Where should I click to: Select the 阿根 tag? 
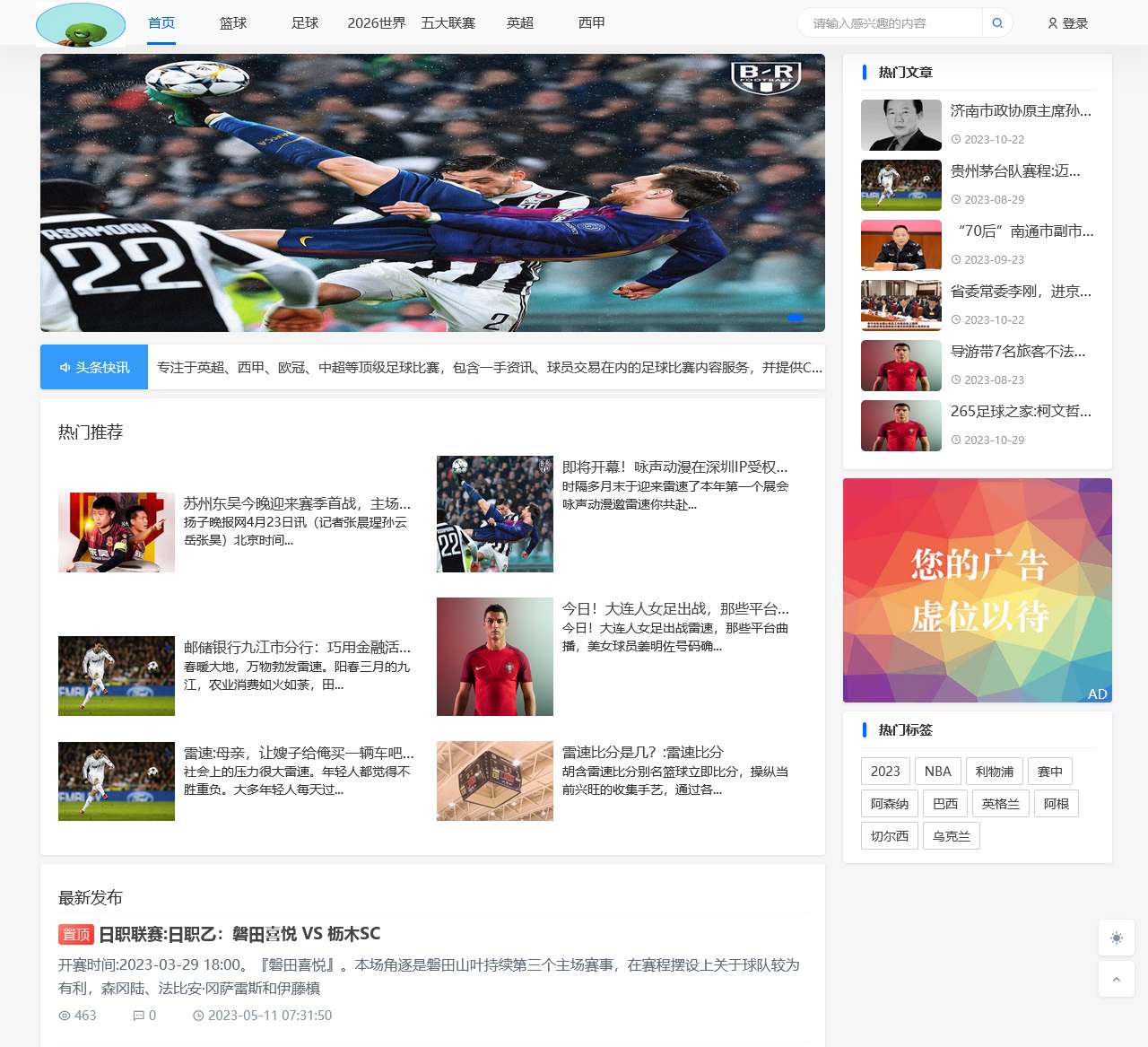click(x=1057, y=804)
